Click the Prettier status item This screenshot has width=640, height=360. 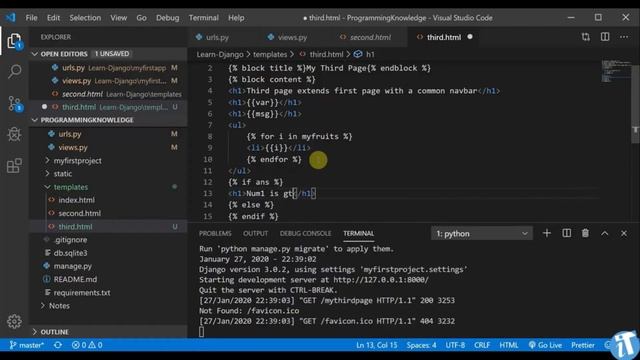(583, 345)
